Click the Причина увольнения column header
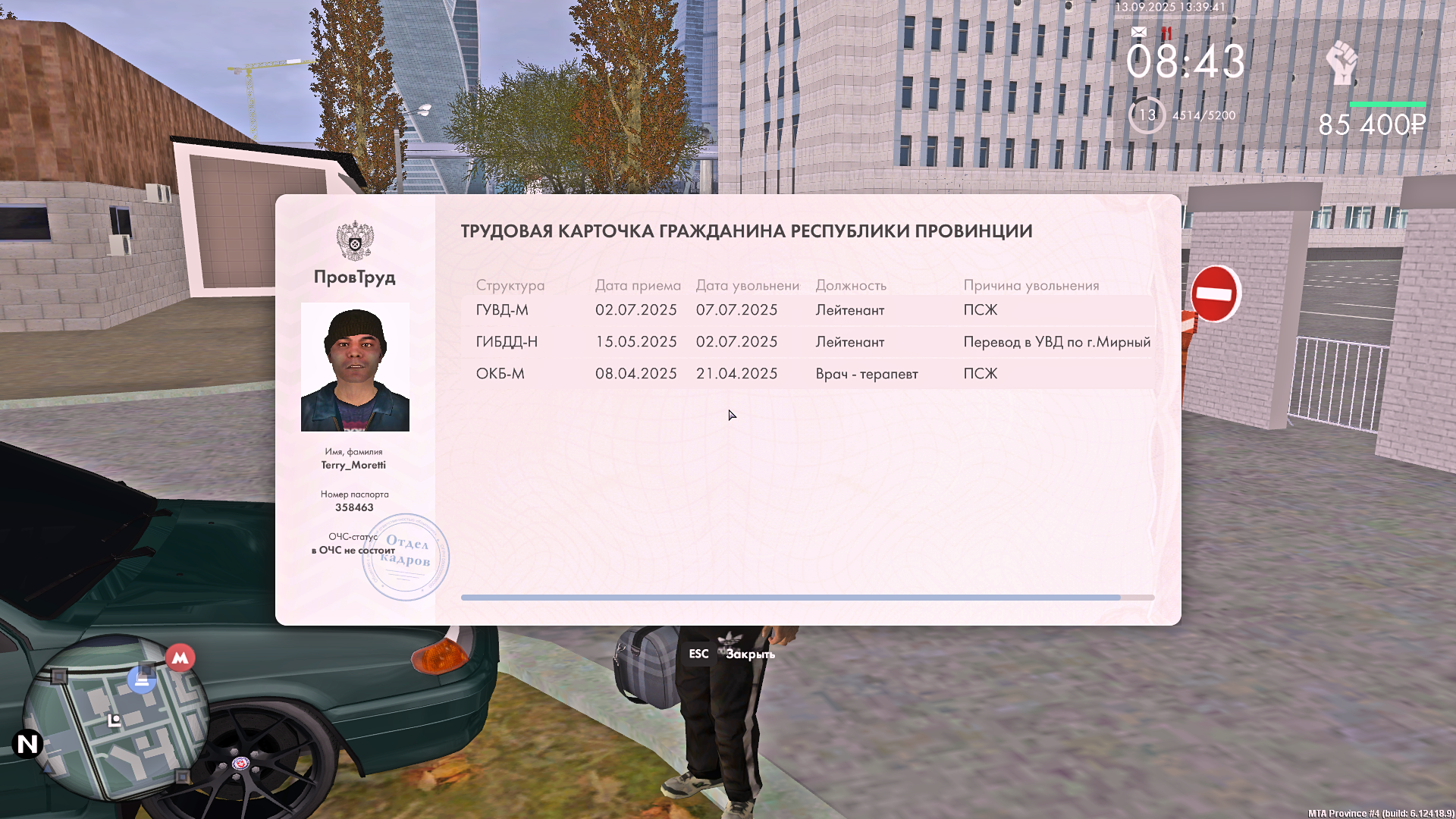The height and width of the screenshot is (819, 1456). pos(1031,285)
